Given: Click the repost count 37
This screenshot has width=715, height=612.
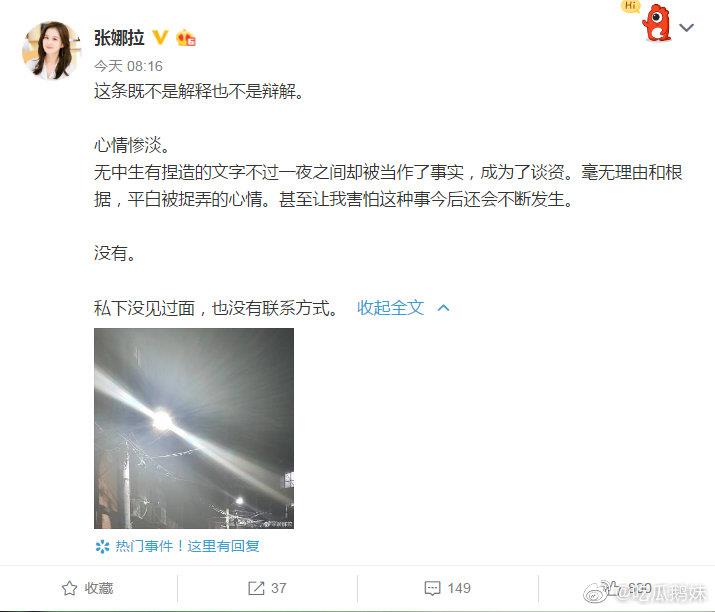Looking at the screenshot, I should pyautogui.click(x=279, y=588).
